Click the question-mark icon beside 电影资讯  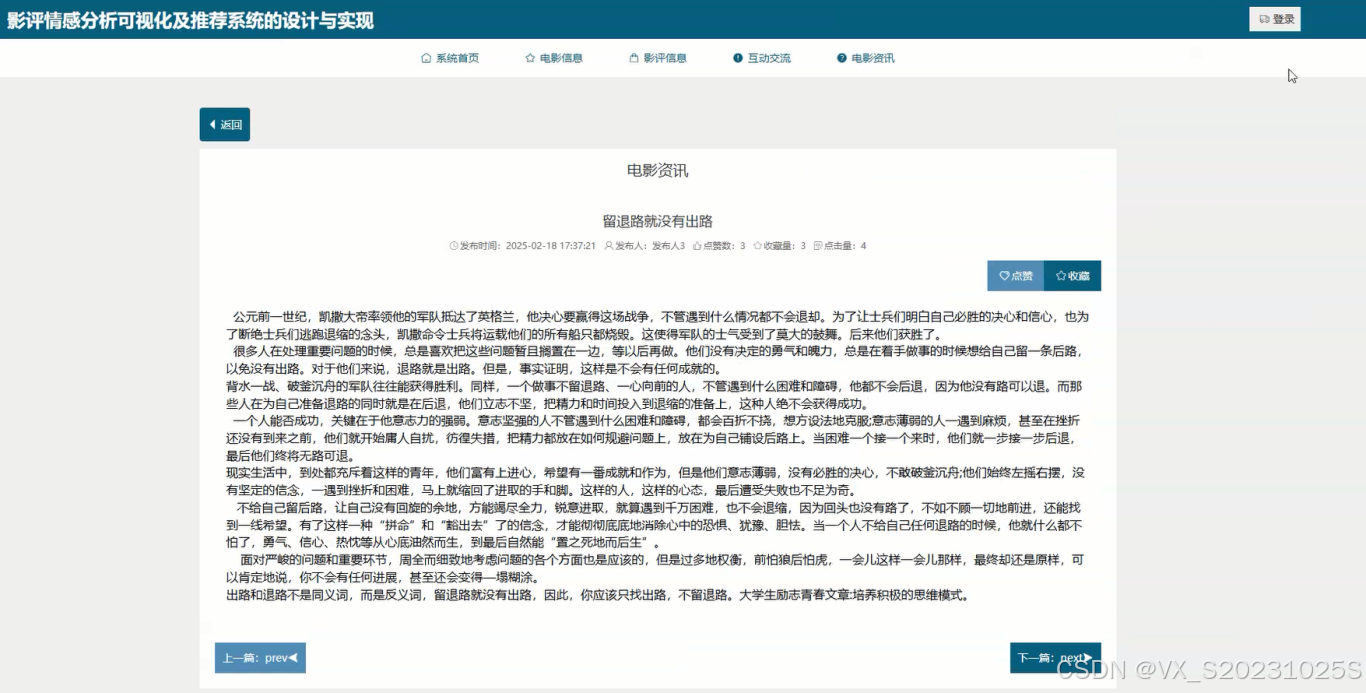coord(841,58)
